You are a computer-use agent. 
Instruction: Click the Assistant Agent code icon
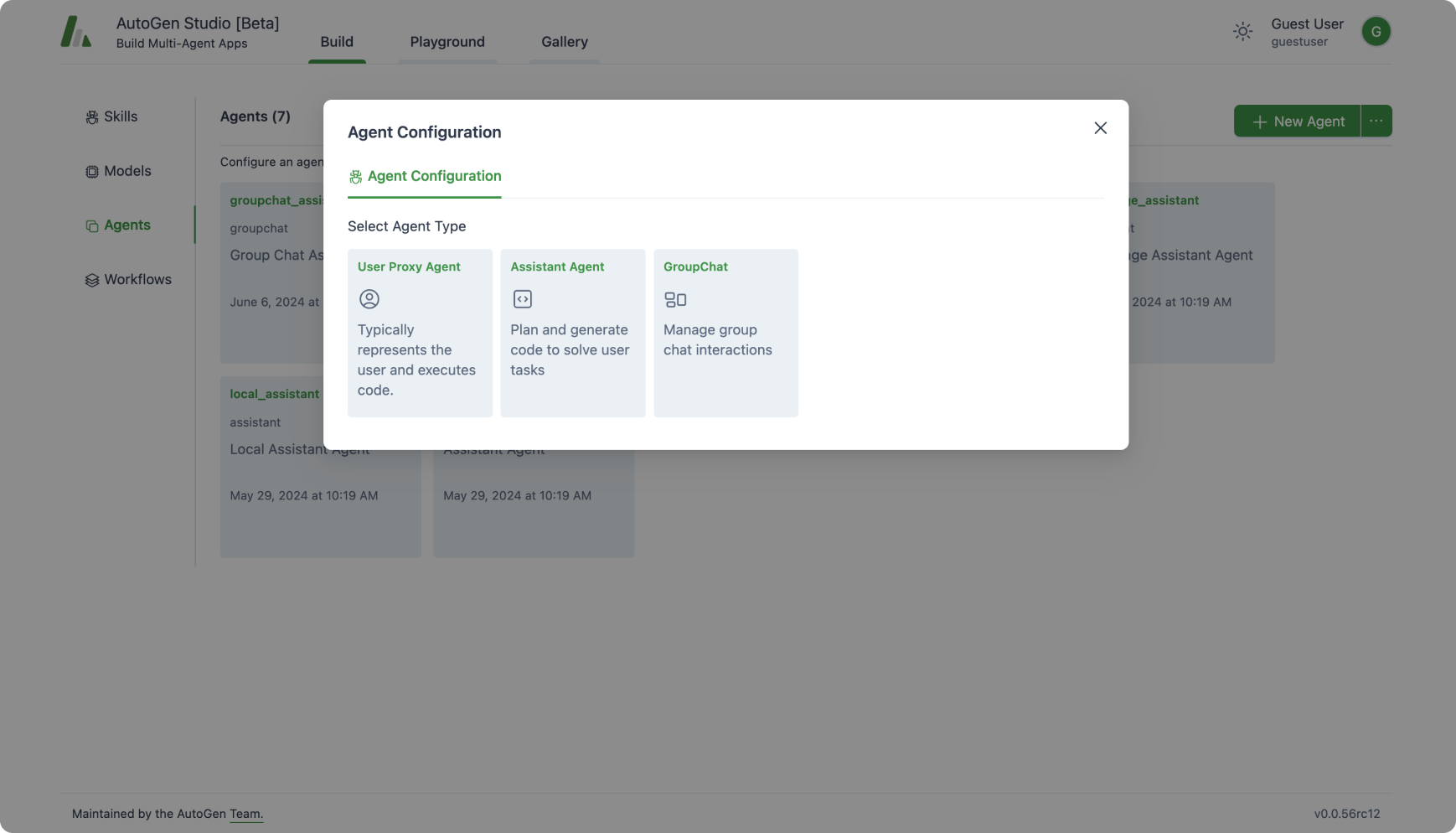(x=523, y=298)
